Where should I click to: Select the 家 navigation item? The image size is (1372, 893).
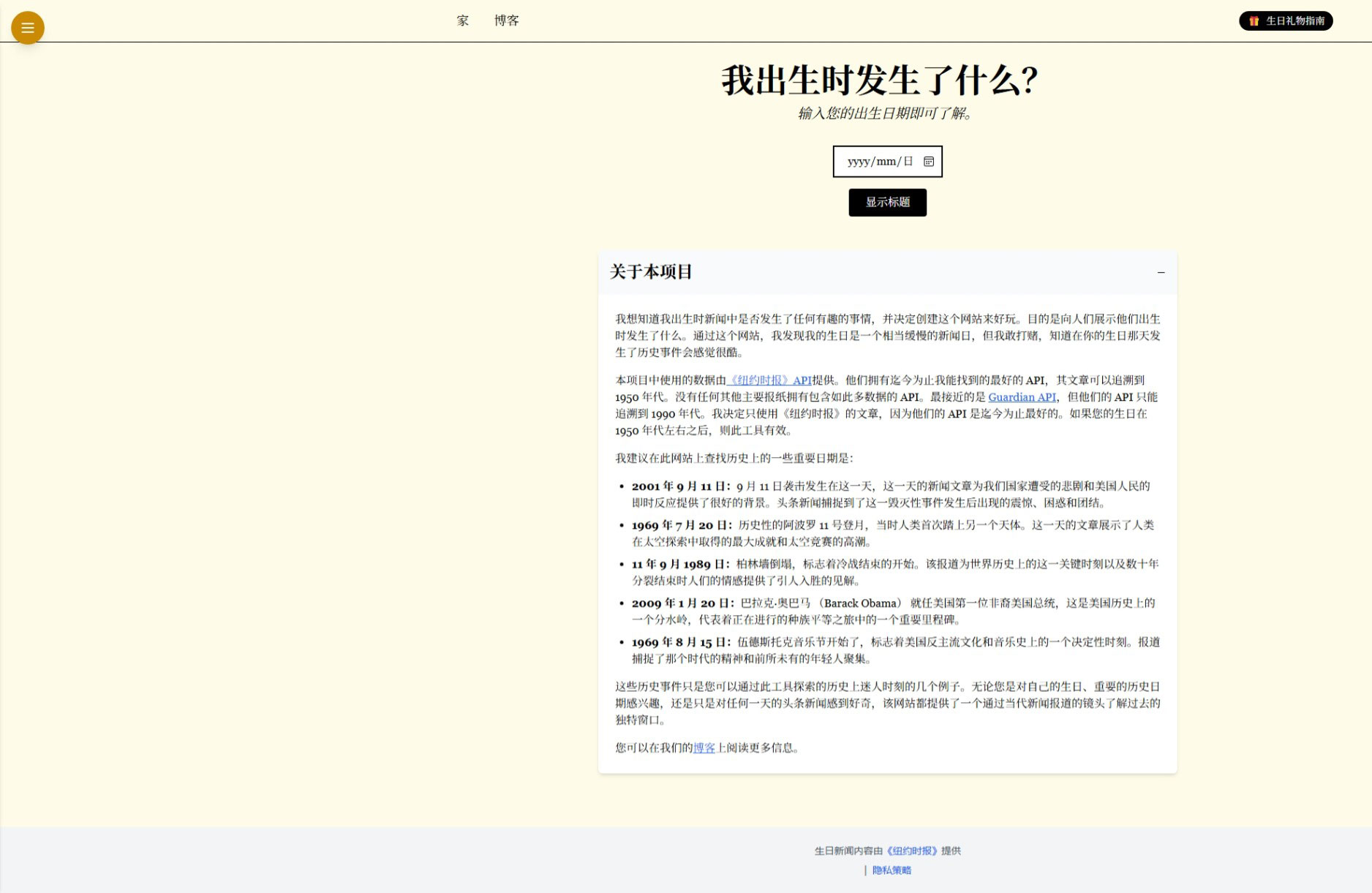(462, 20)
